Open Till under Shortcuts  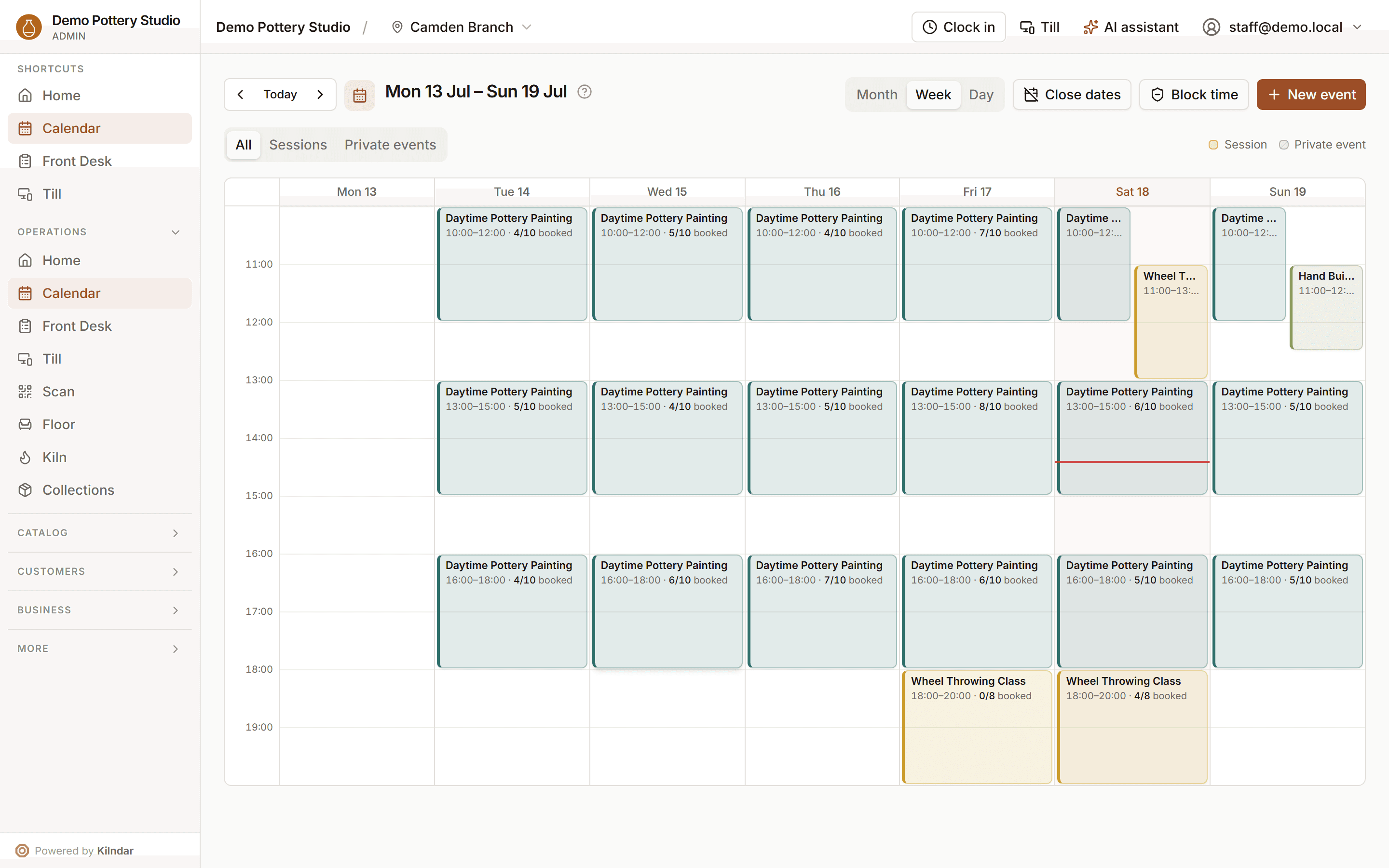coord(100,194)
